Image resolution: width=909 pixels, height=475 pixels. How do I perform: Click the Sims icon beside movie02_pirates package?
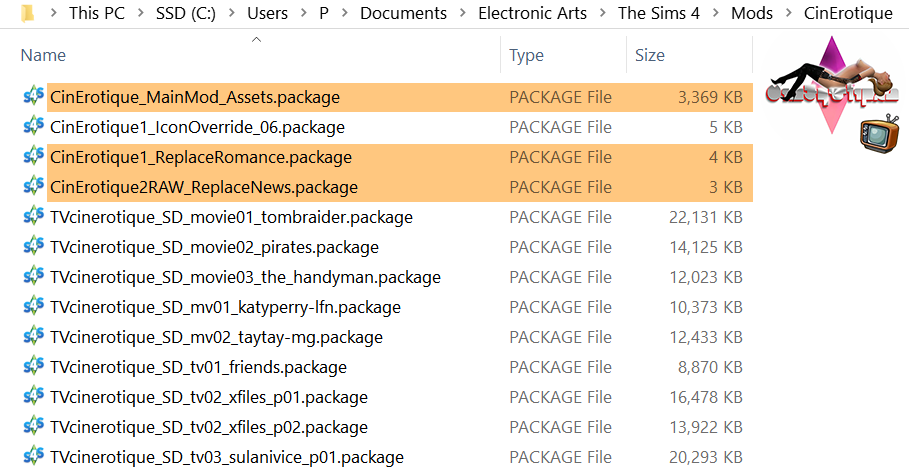point(34,246)
